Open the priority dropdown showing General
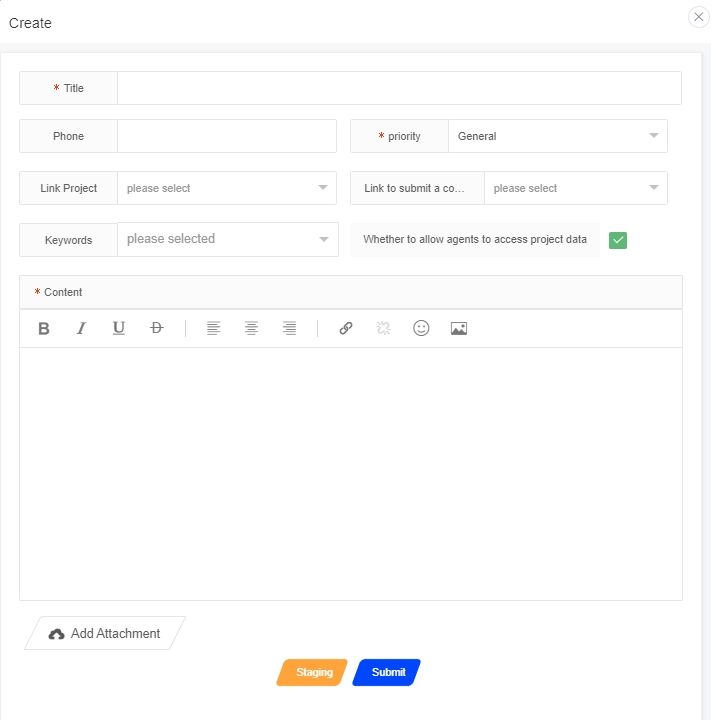716x720 pixels. pyautogui.click(x=558, y=136)
